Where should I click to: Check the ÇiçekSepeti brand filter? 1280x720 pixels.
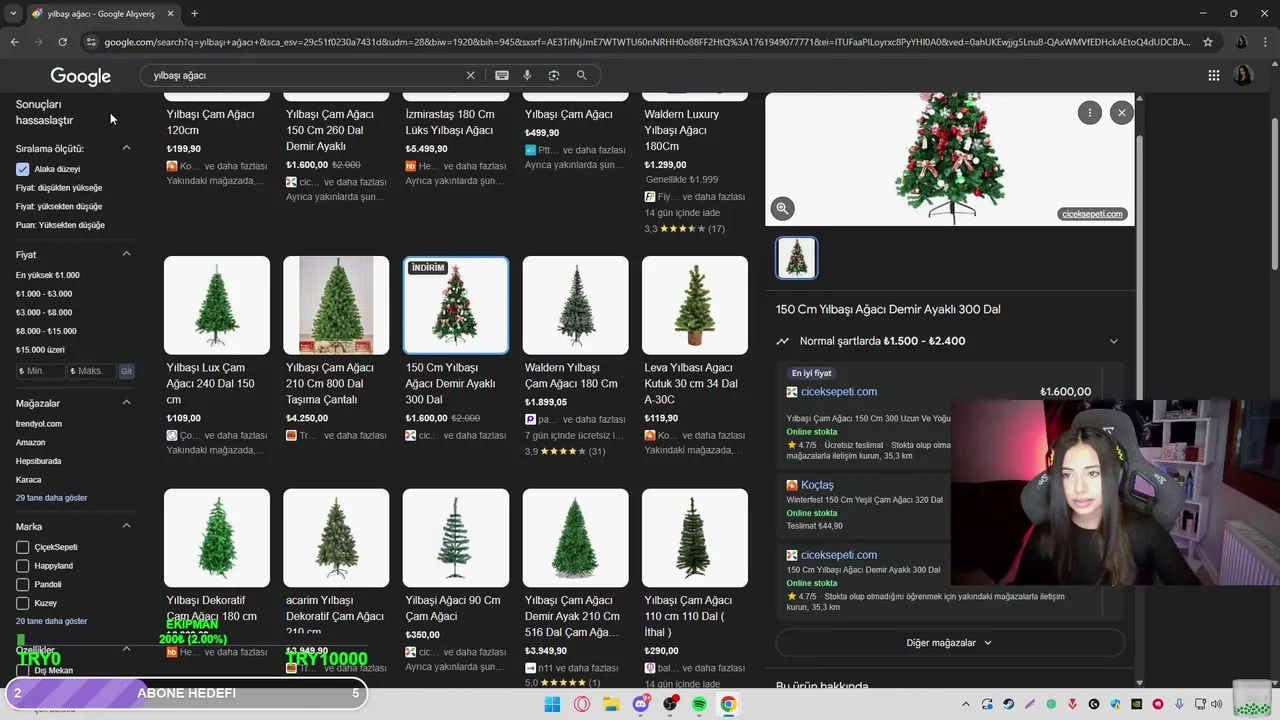[22, 547]
